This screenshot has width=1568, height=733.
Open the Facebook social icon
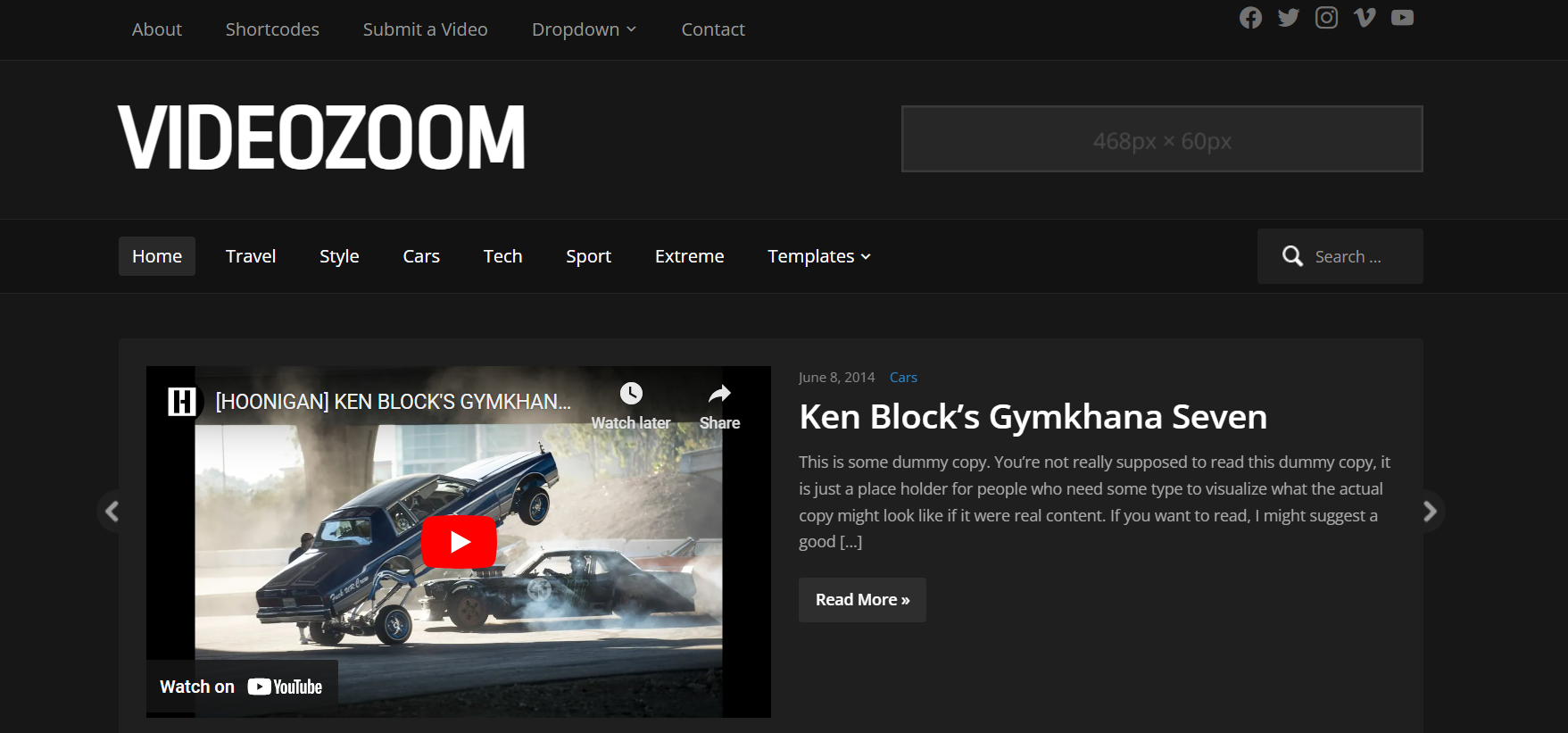[x=1250, y=18]
